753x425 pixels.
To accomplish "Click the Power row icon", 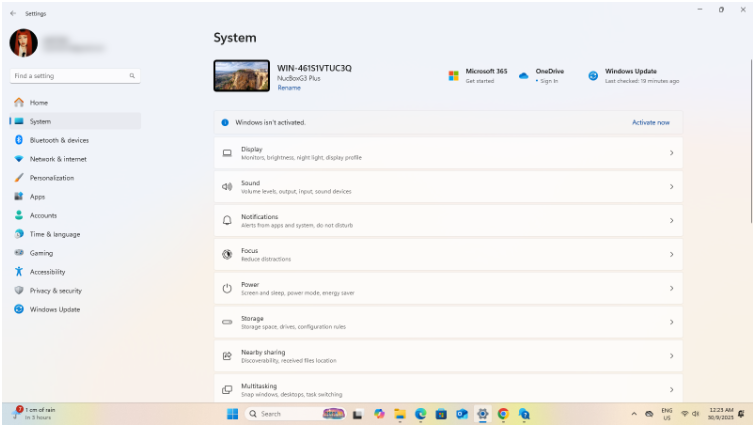I will (x=227, y=288).
